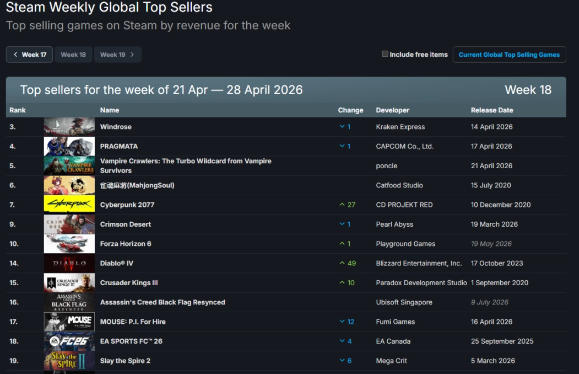Click the Crimson Desert title

[x=126, y=224]
